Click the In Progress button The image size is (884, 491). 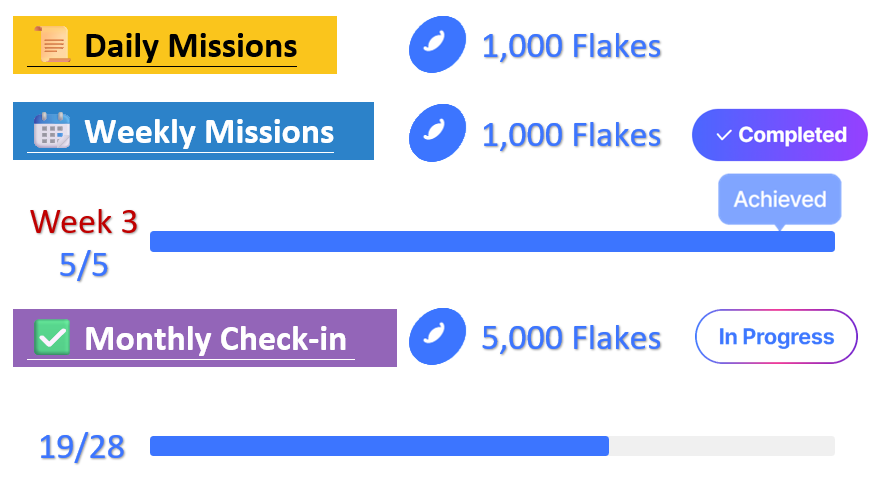click(776, 336)
